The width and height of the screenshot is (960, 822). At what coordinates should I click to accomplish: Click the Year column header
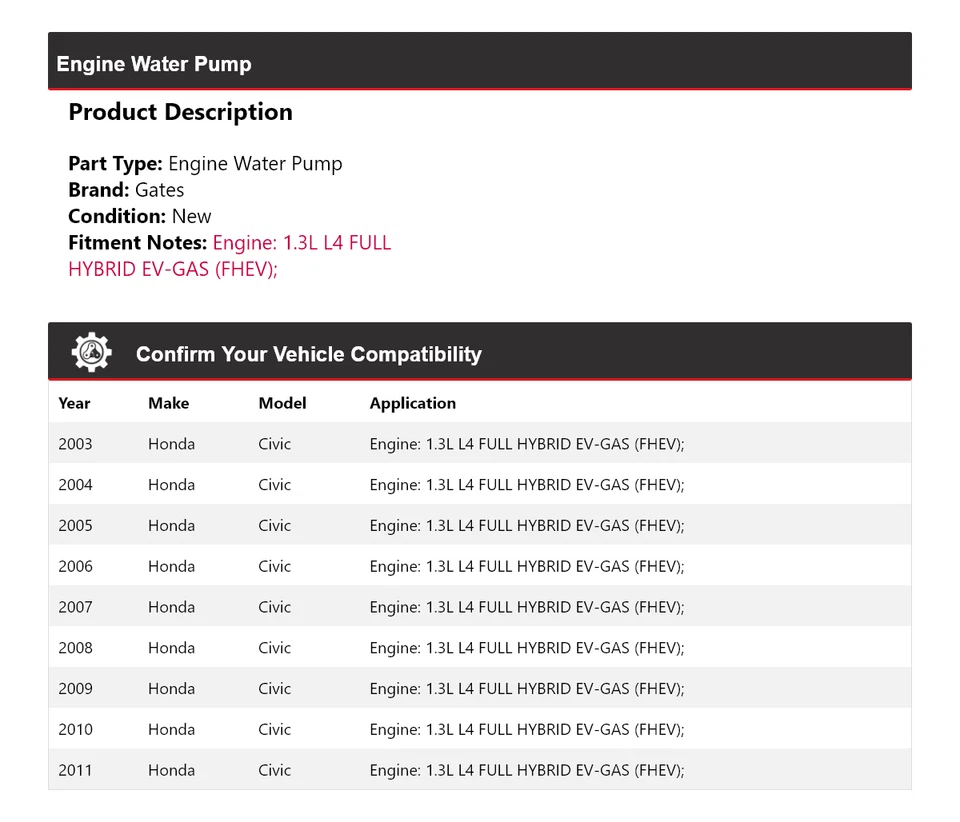(74, 403)
